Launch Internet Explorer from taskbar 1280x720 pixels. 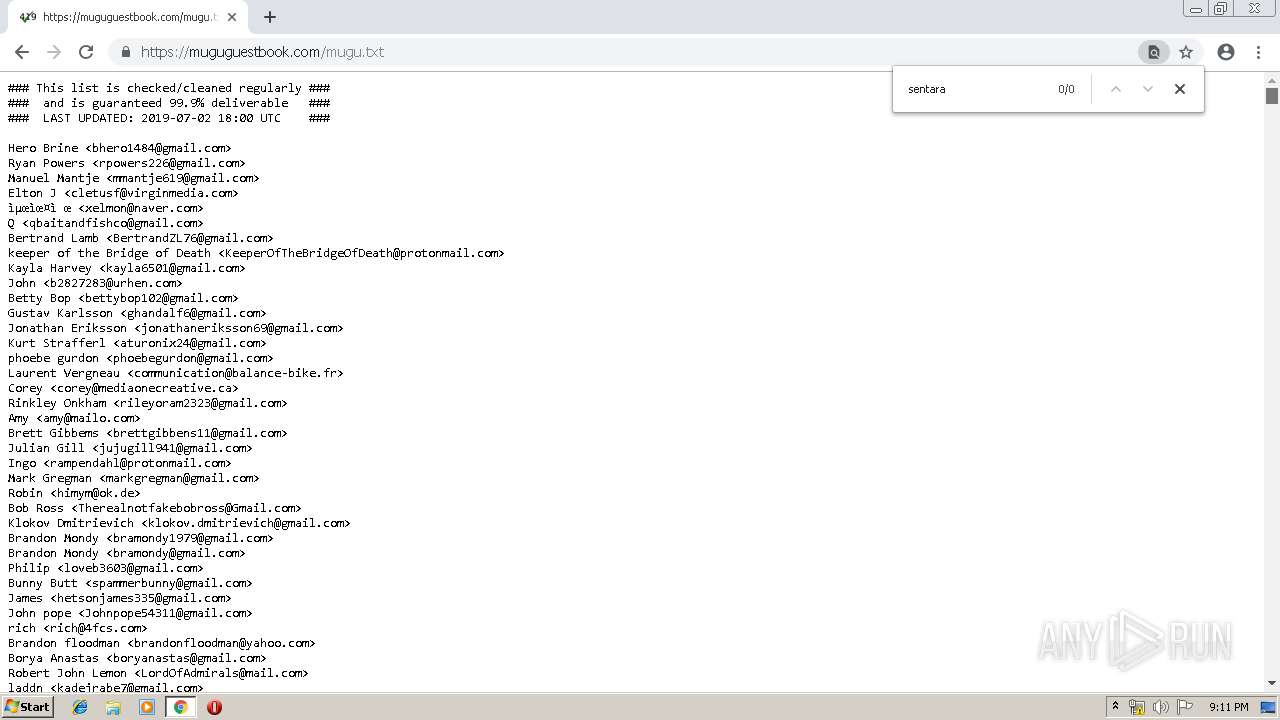[x=80, y=707]
